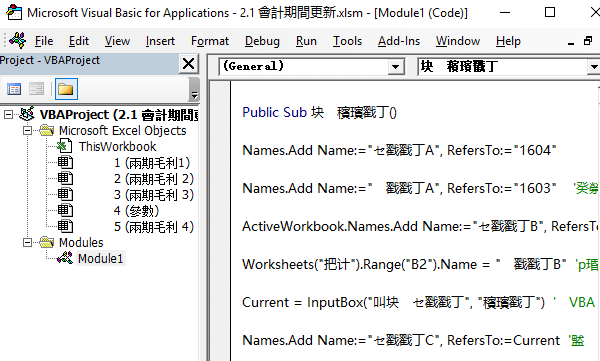Viewport: 600px width, 361px height.
Task: Select sheet 3 (兩期毛利 3) in tree
Action: [153, 195]
